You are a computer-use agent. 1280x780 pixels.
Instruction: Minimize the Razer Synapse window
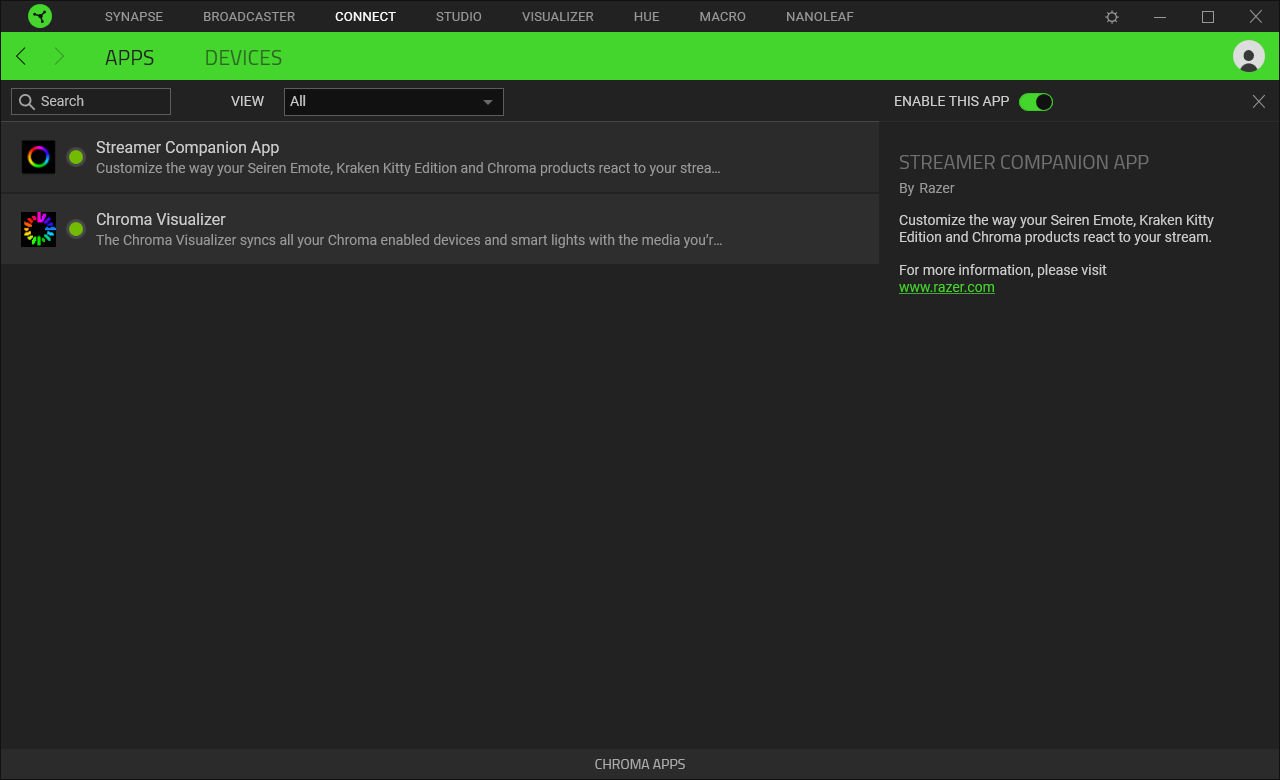(x=1160, y=17)
